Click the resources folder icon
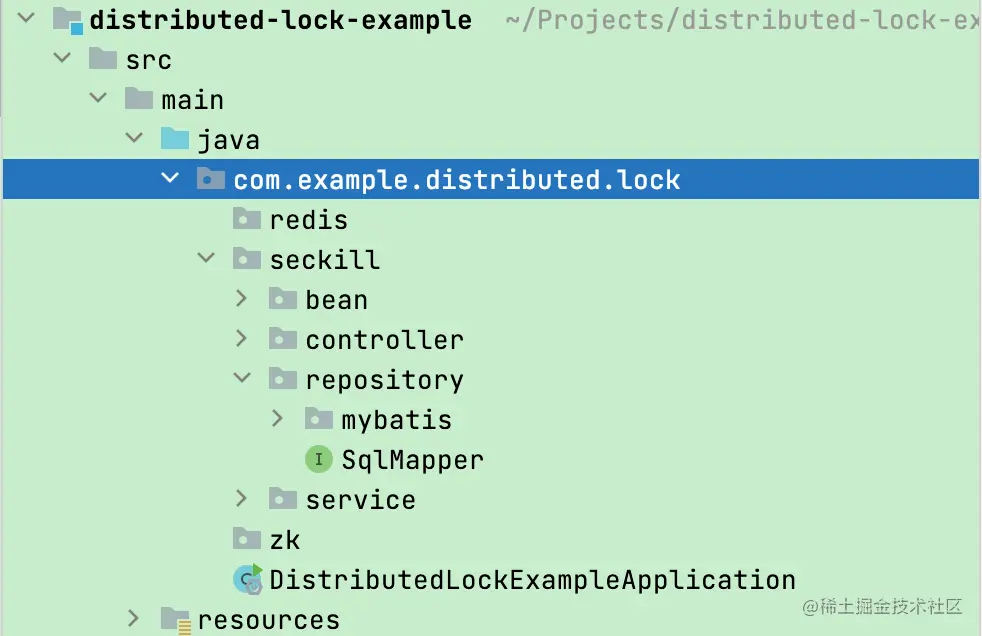 [175, 620]
